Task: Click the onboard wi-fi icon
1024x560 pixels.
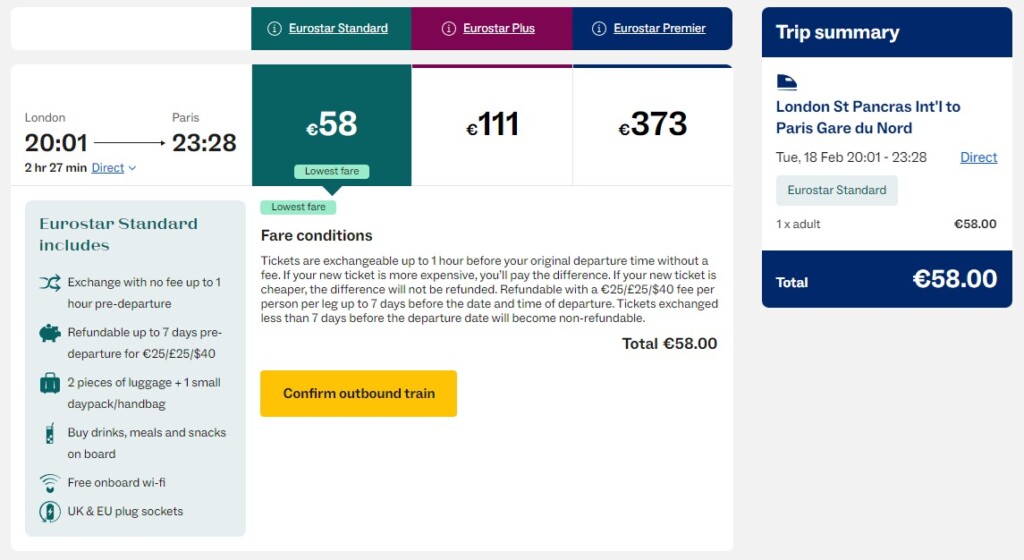Action: click(x=50, y=483)
